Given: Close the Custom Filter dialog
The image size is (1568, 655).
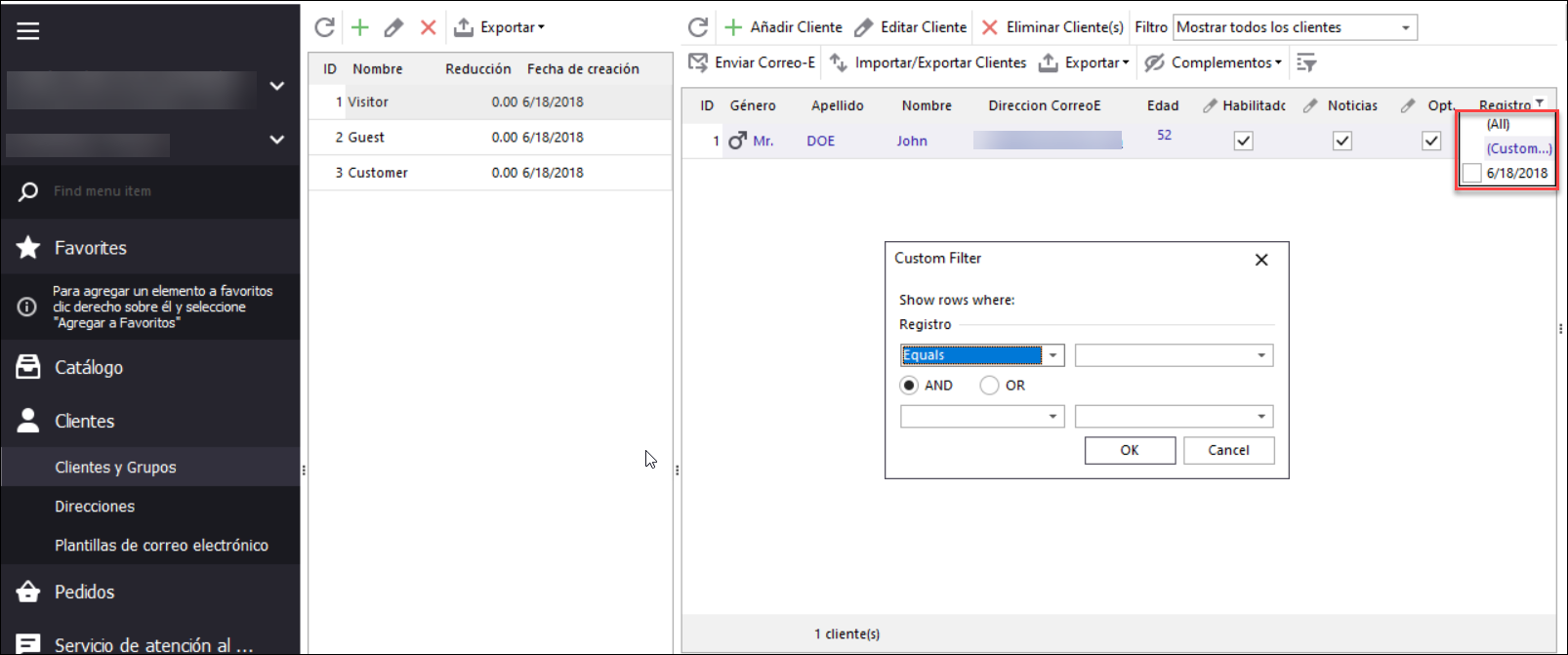Looking at the screenshot, I should (1261, 260).
